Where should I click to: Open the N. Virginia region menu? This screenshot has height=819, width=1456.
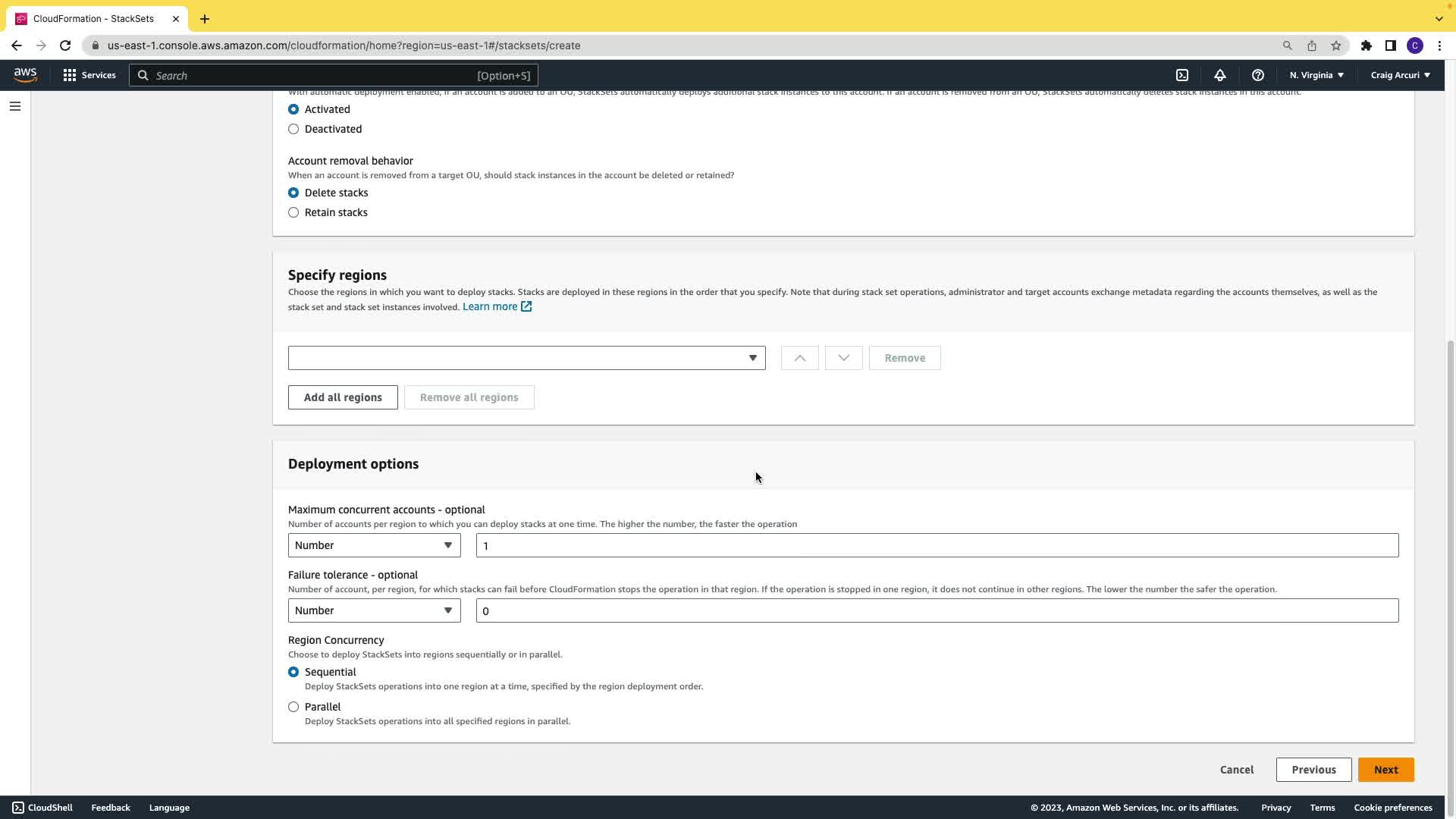(1316, 75)
